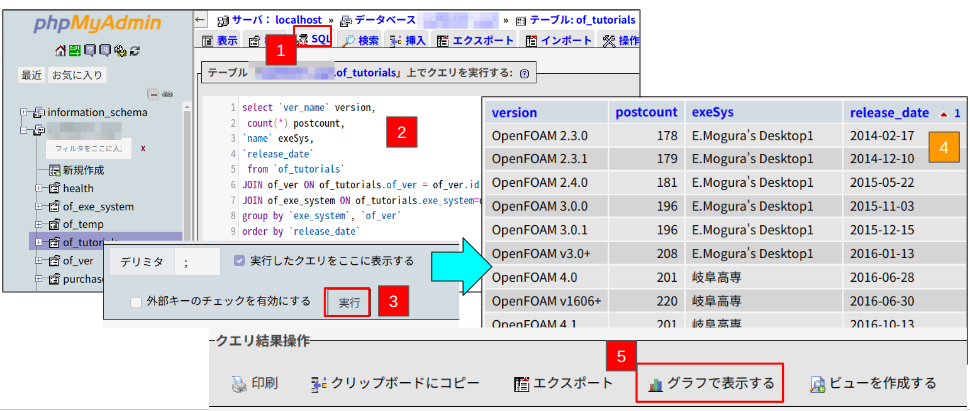
Task: Click the phpMyAdmin home icon
Action: pyautogui.click(x=60, y=51)
